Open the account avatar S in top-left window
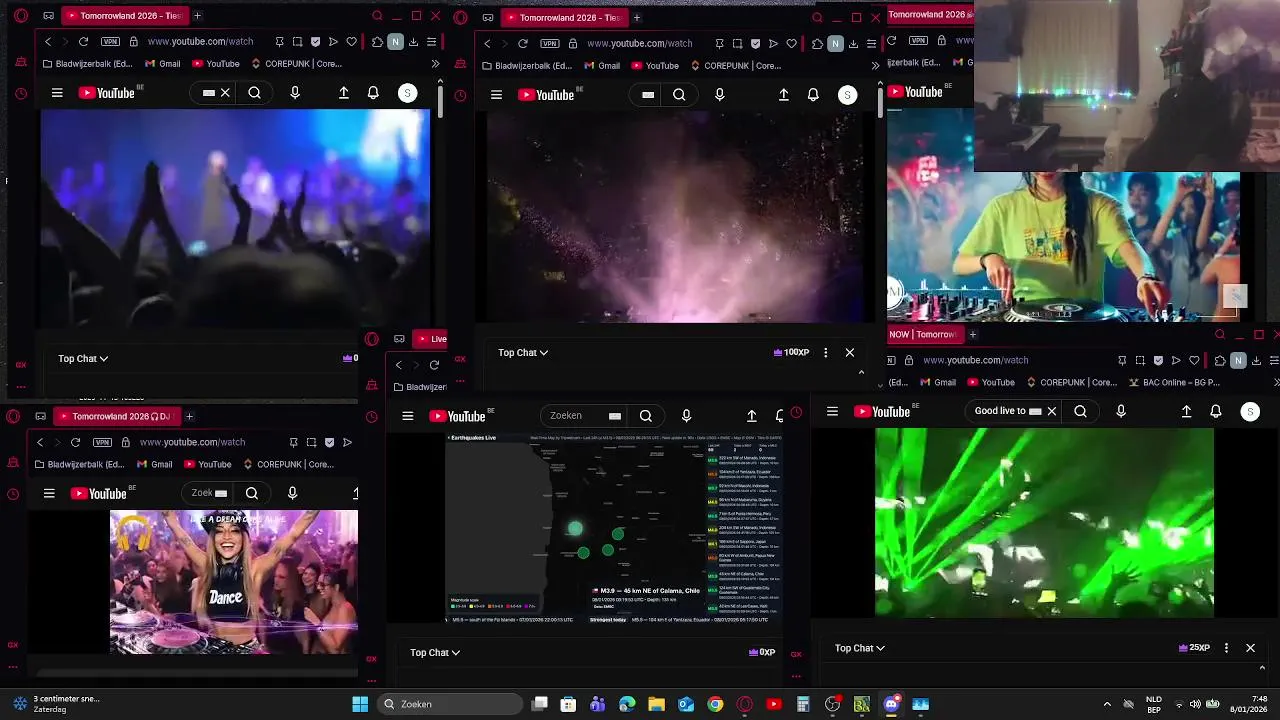This screenshot has height=720, width=1280. [x=407, y=93]
